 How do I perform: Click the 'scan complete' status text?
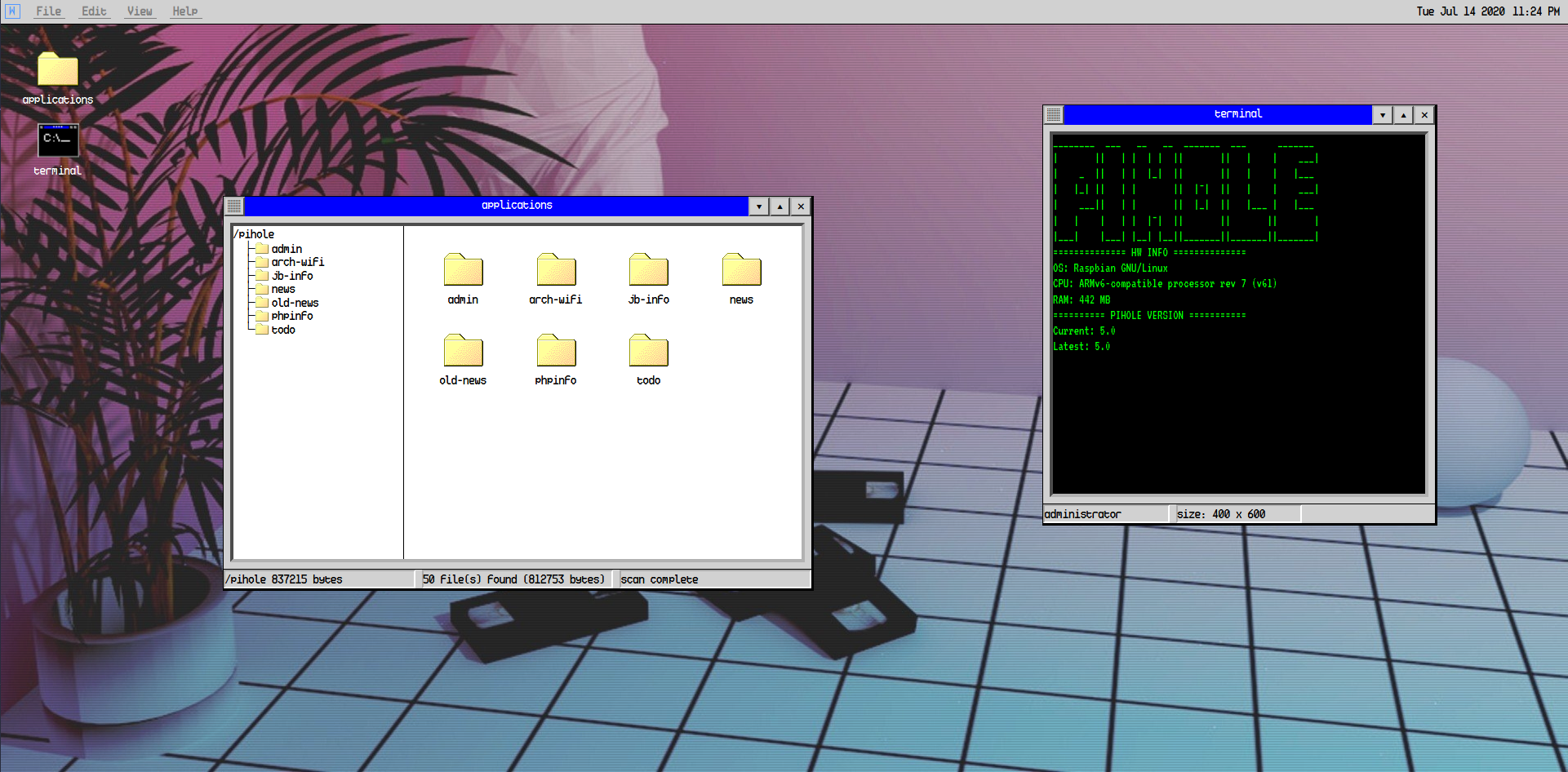click(x=660, y=579)
